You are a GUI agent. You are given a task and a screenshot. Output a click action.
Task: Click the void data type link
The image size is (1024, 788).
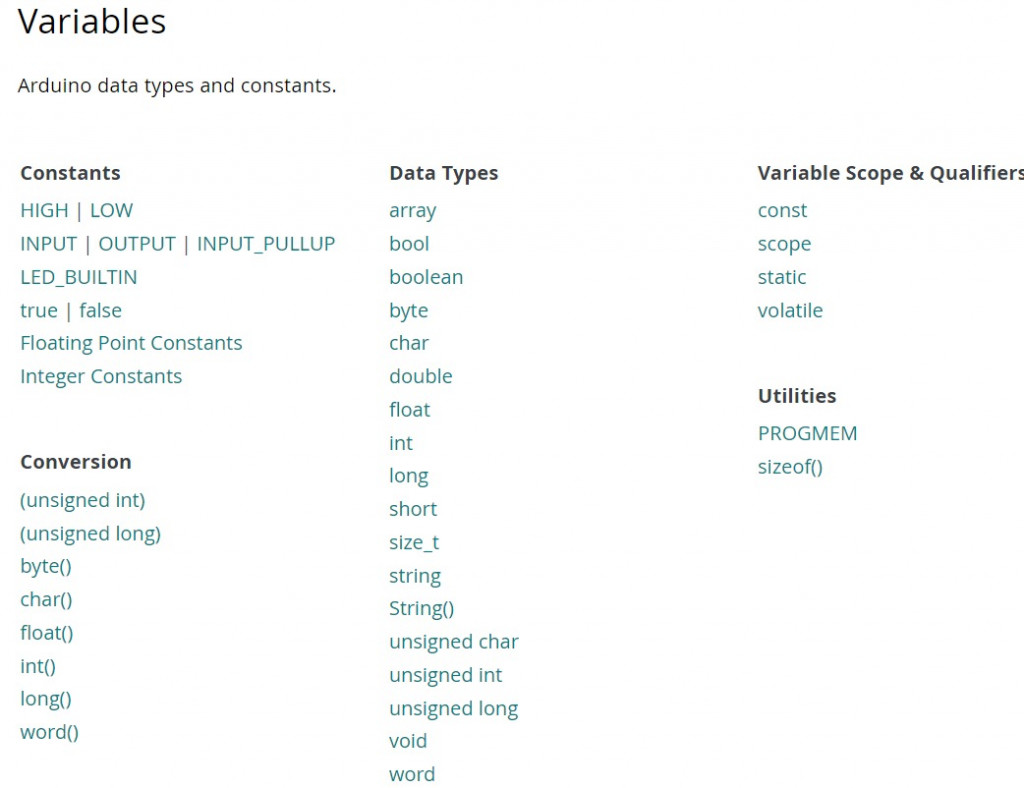408,741
